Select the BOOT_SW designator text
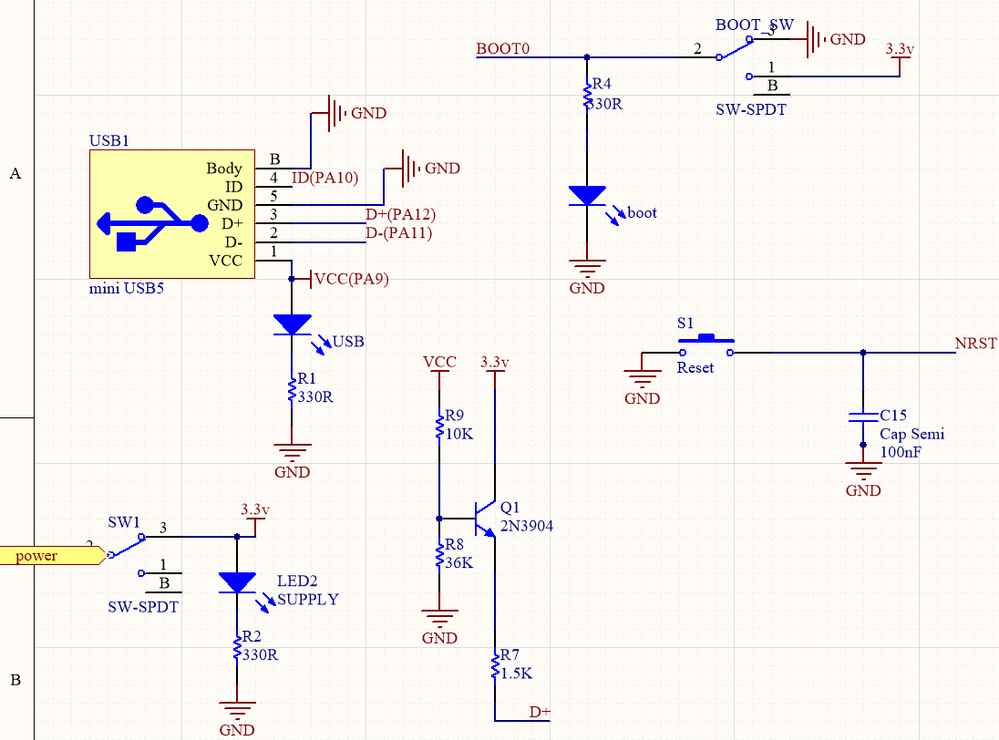 754,25
